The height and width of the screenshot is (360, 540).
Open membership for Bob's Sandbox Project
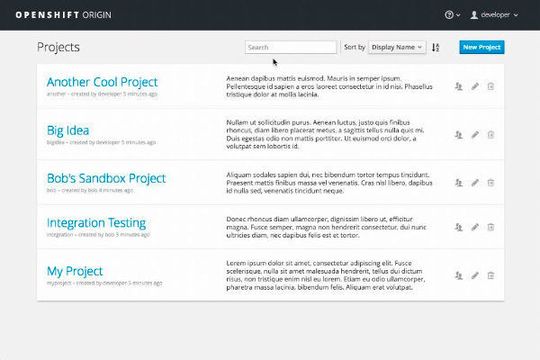(x=458, y=183)
